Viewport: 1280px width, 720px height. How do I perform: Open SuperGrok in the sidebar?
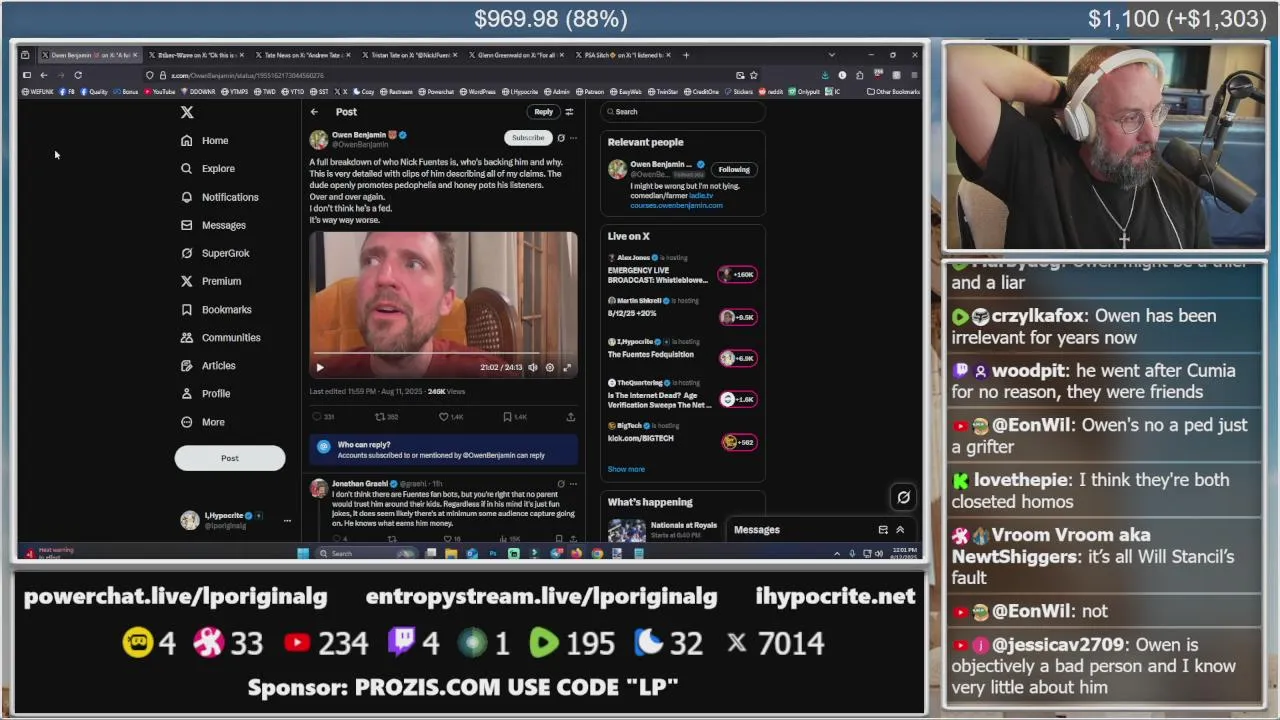(214, 253)
